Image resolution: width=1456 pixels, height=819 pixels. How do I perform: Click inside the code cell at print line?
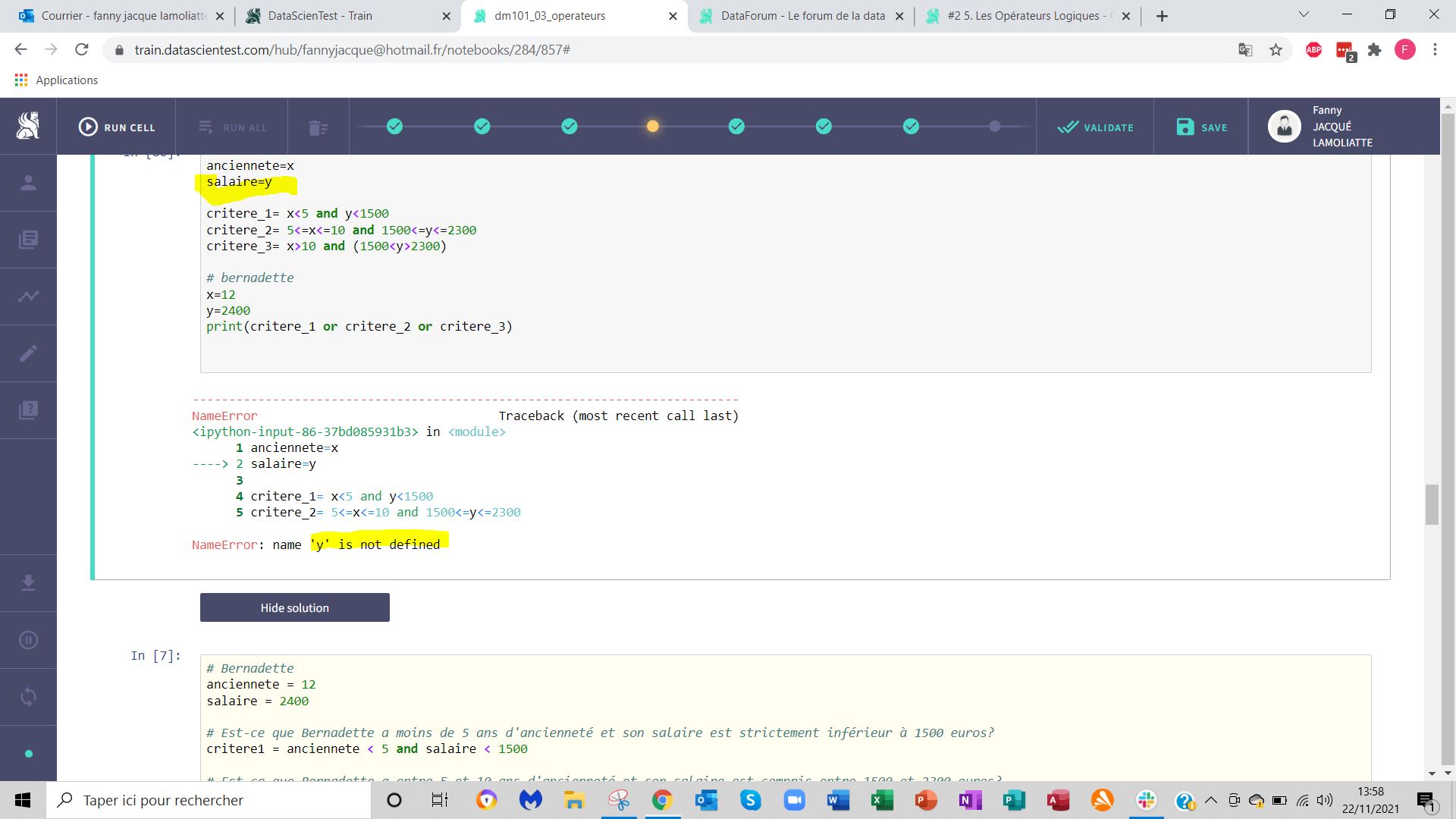359,326
